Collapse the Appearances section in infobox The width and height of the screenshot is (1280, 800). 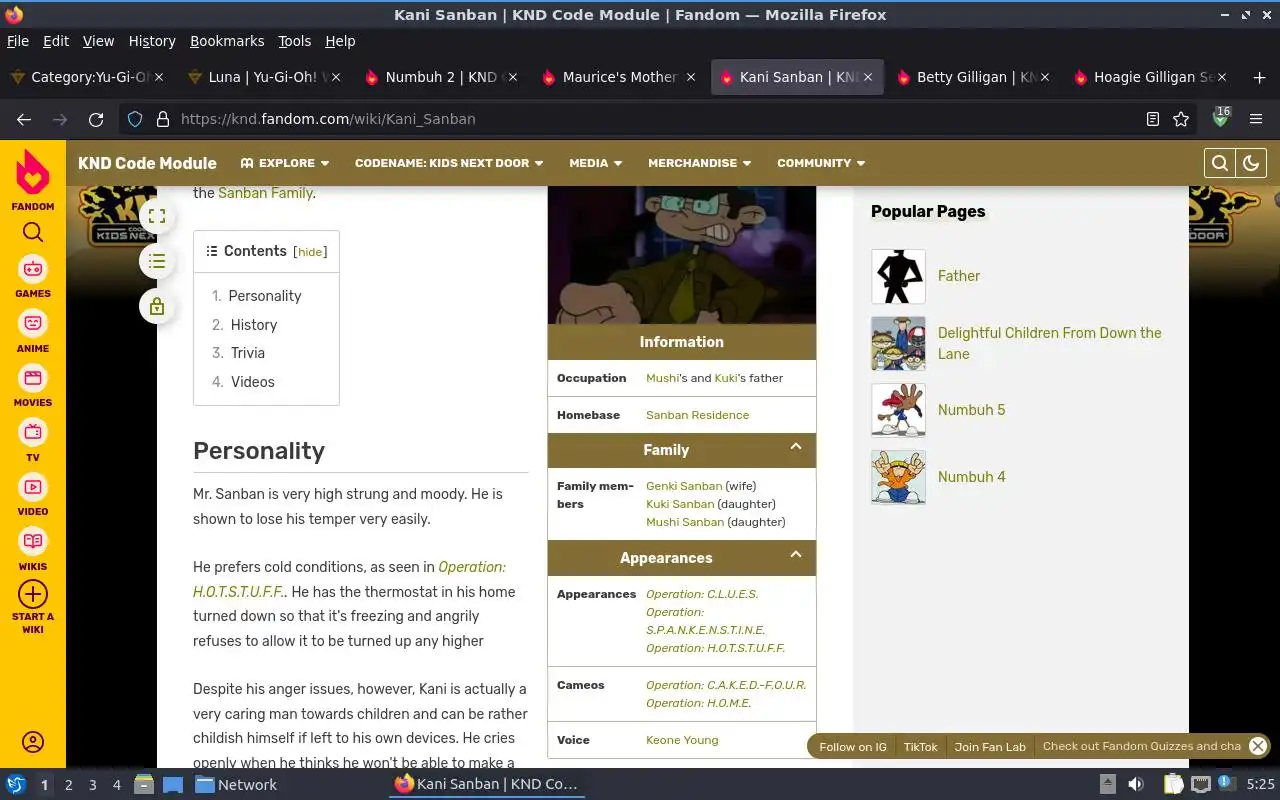tap(796, 555)
